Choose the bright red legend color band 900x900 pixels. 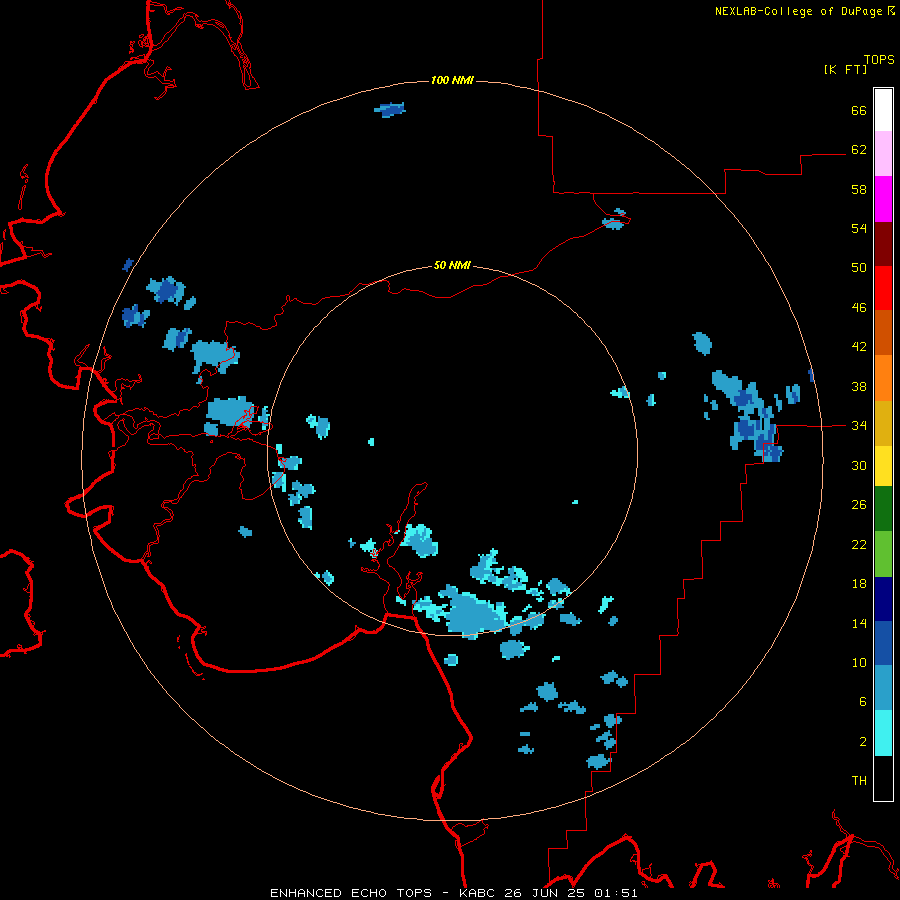click(x=883, y=288)
